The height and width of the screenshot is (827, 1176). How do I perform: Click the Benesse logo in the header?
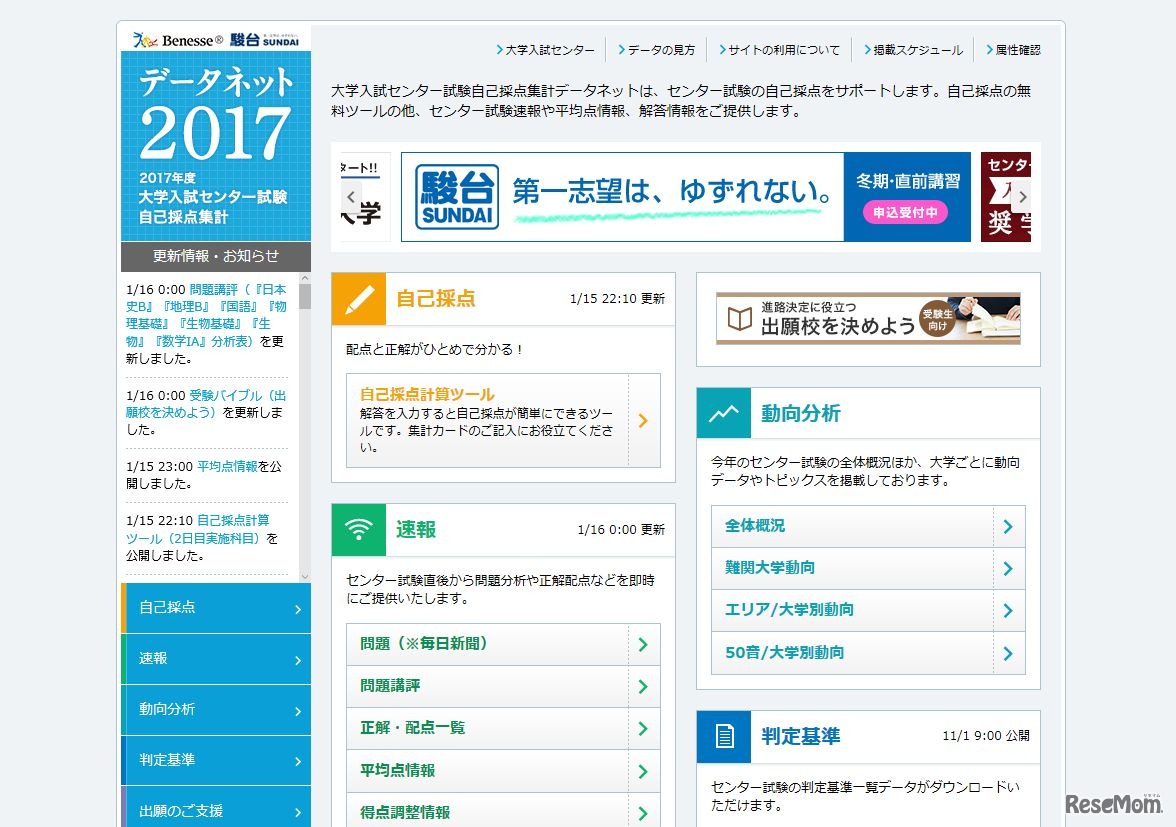tap(178, 40)
